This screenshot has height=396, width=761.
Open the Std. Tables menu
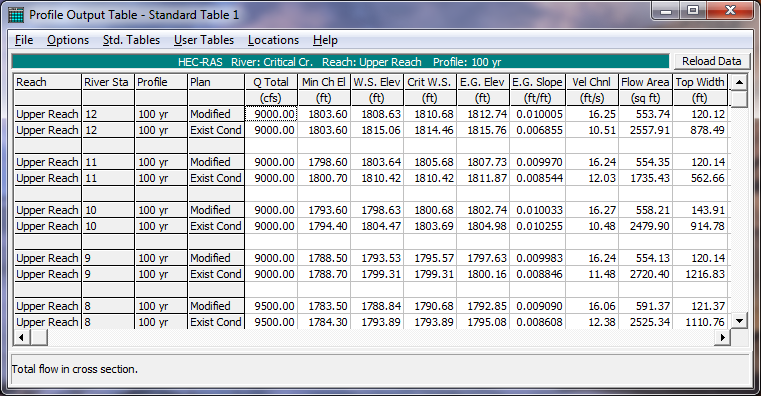[x=131, y=40]
